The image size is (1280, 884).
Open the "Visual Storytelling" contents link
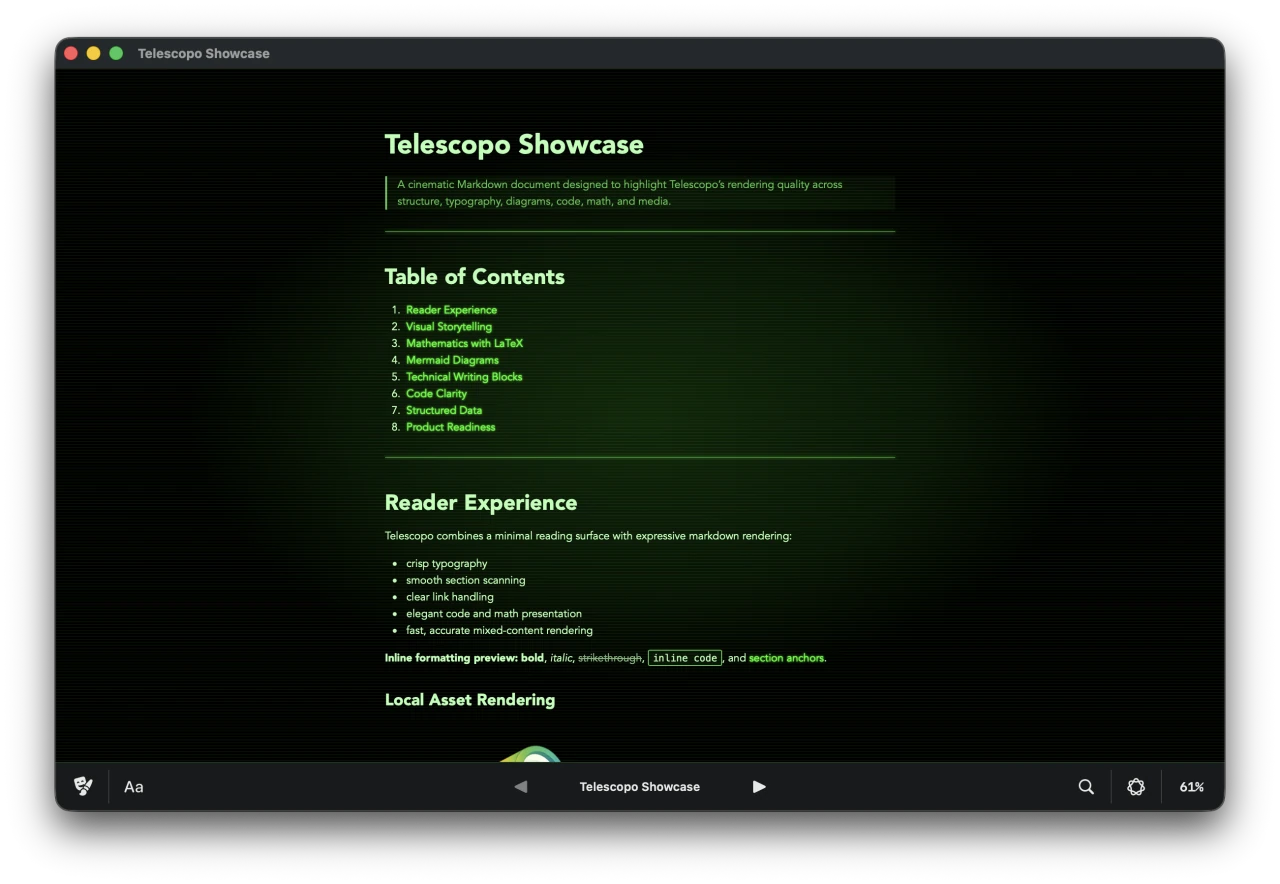click(x=448, y=326)
